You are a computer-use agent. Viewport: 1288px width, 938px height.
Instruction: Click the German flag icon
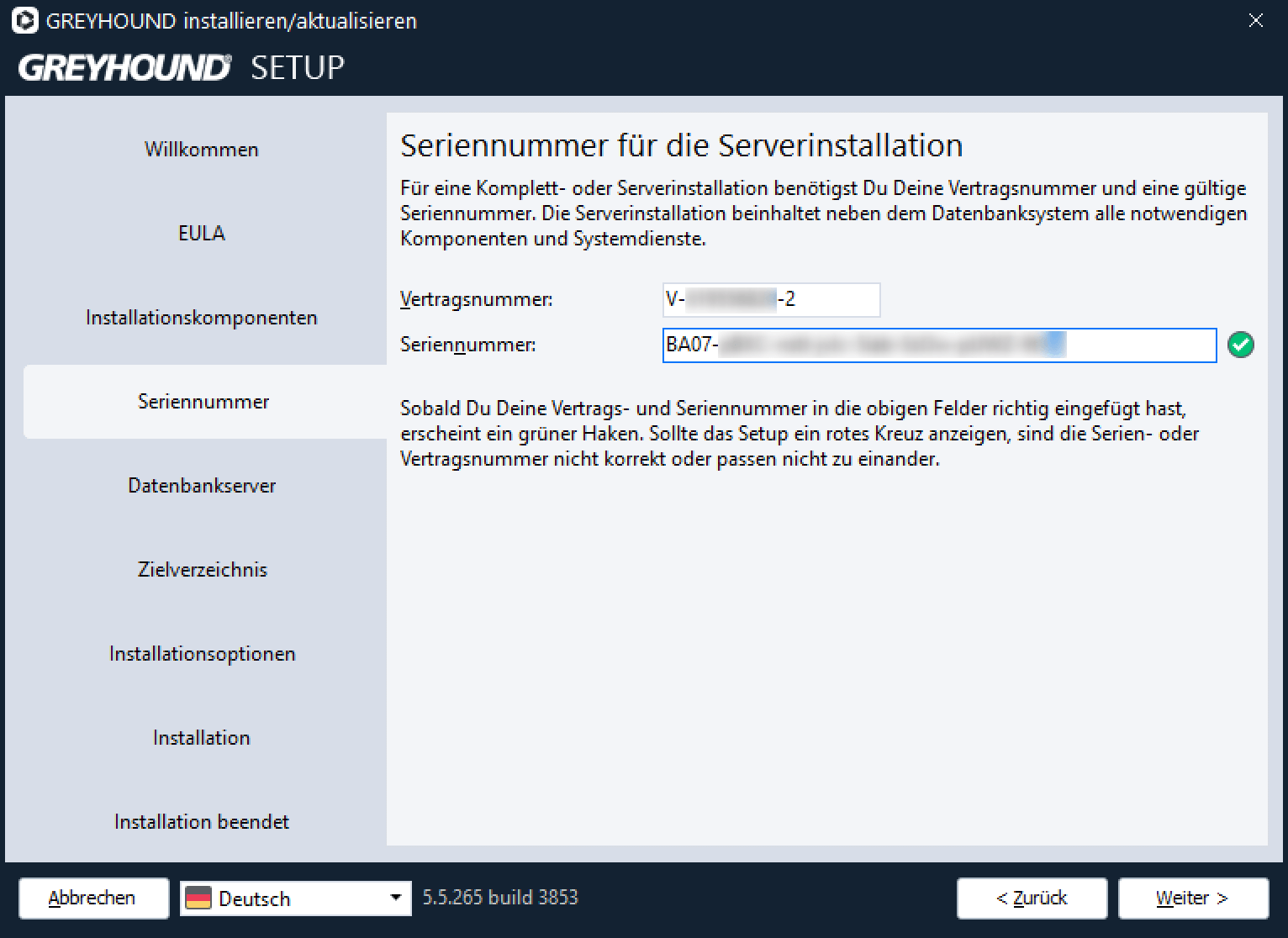(x=198, y=898)
